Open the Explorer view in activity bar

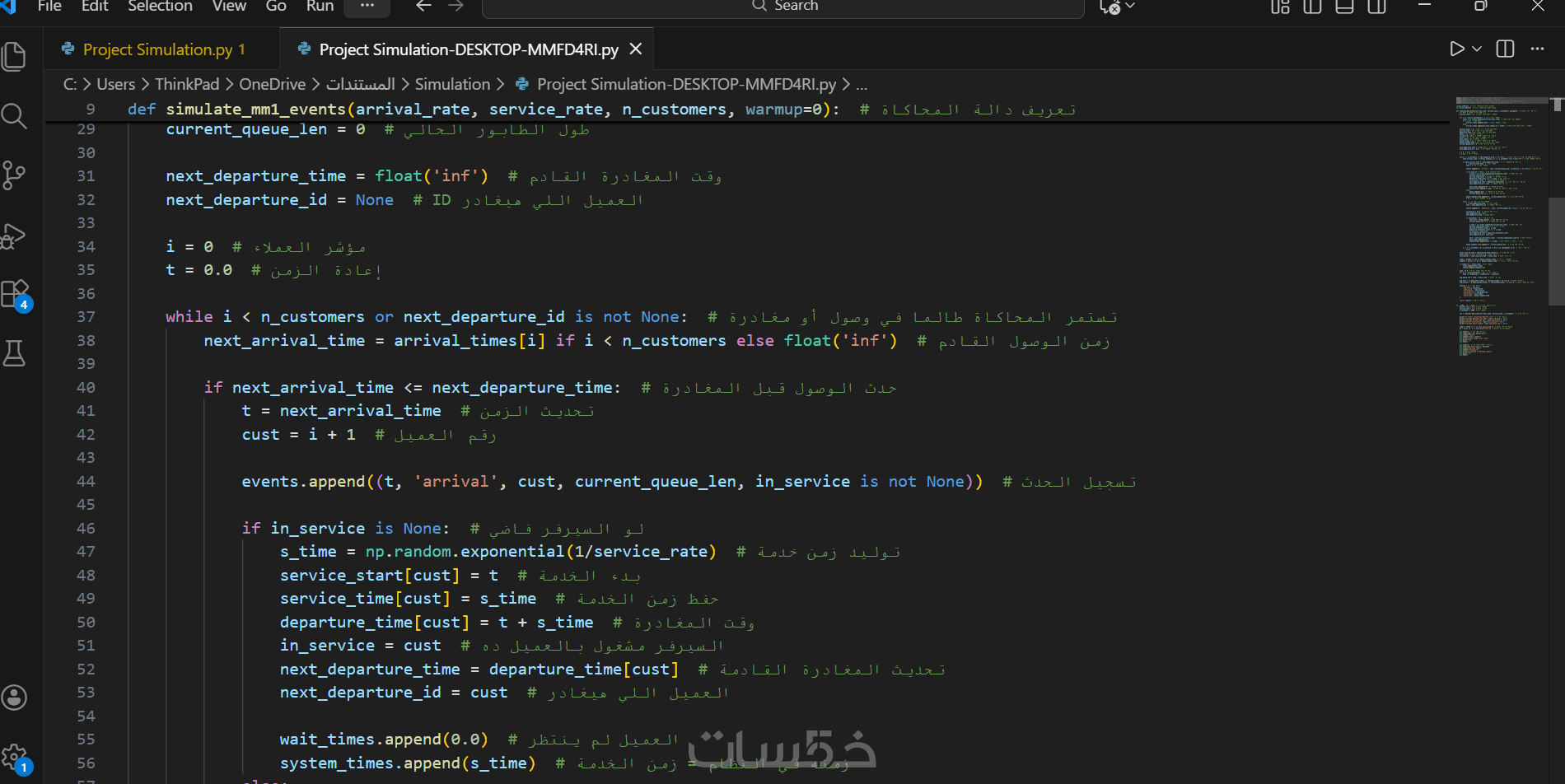(x=15, y=56)
